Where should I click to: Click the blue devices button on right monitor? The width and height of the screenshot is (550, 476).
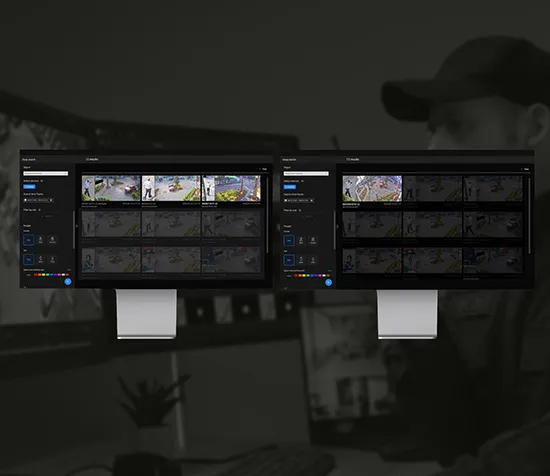(290, 187)
